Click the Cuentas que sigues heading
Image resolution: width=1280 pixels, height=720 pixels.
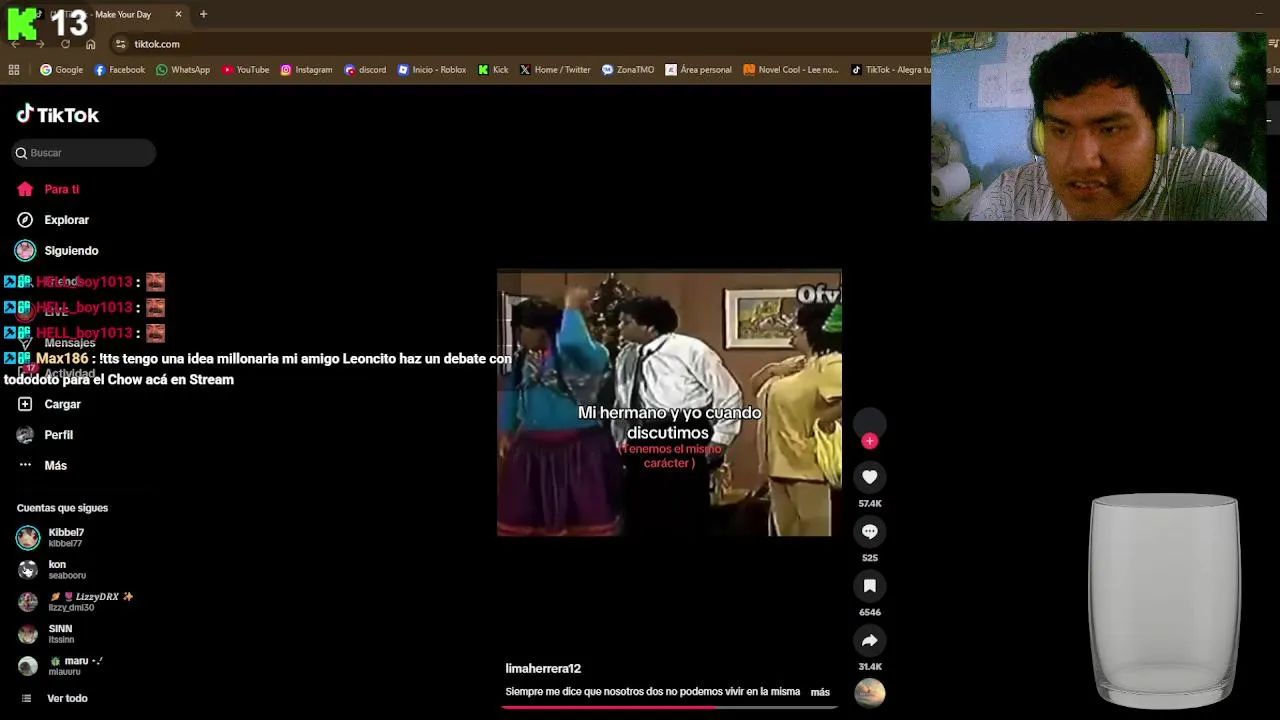pyautogui.click(x=62, y=508)
